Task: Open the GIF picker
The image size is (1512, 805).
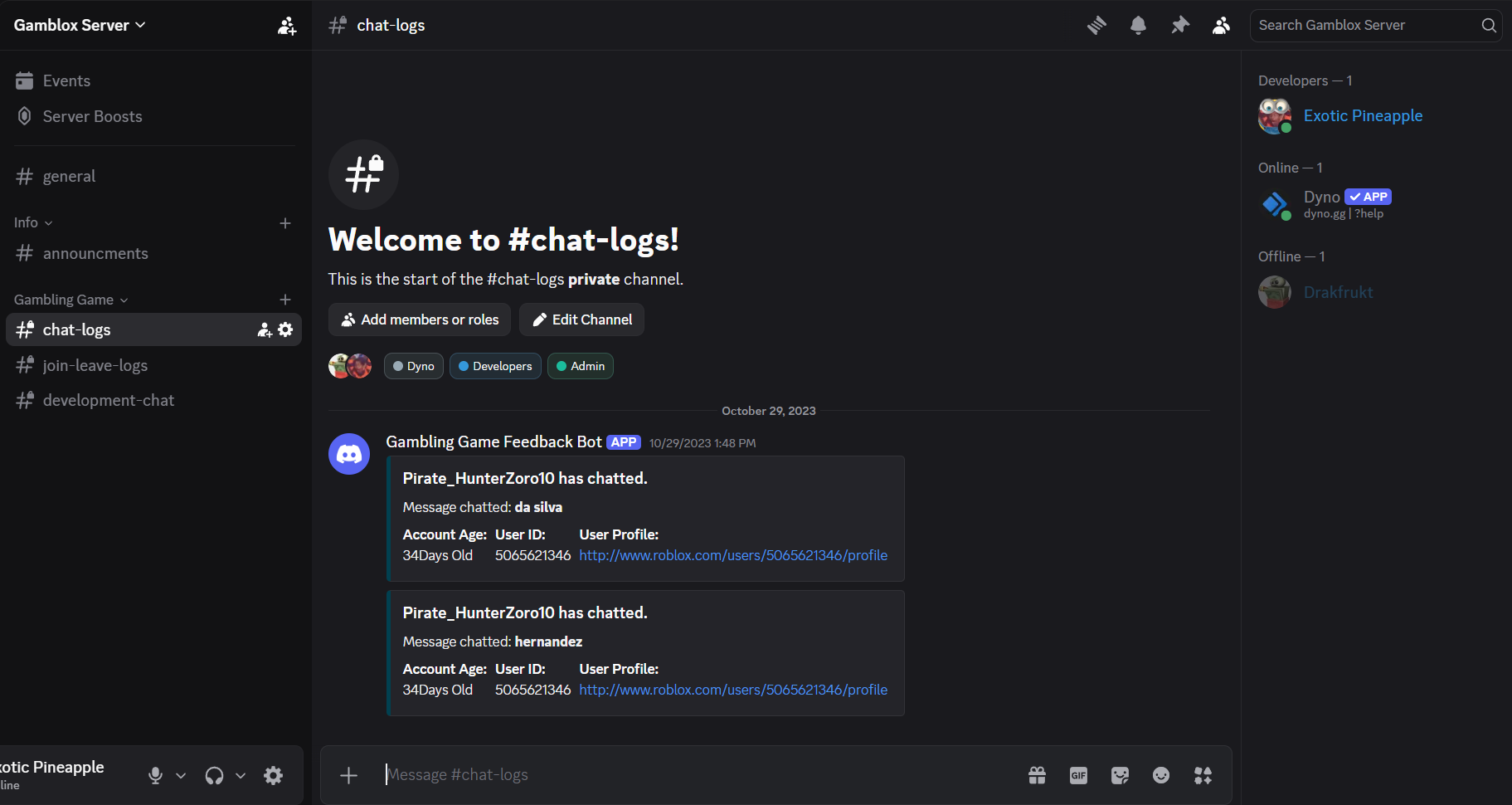Action: [1078, 775]
